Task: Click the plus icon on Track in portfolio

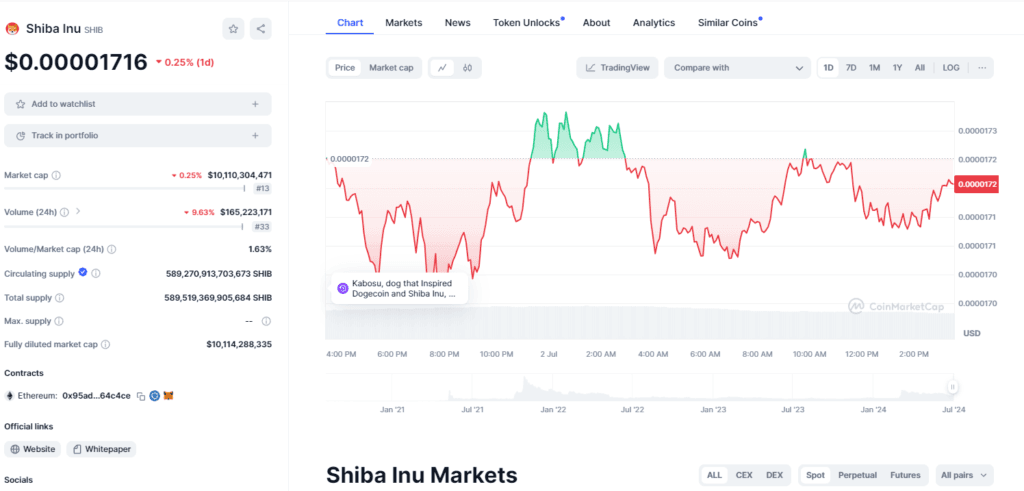Action: tap(255, 136)
